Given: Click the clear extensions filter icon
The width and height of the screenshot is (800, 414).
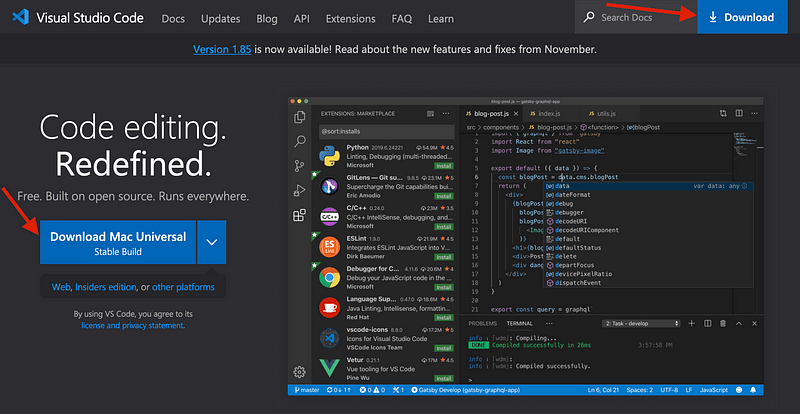Looking at the screenshot, I should [x=431, y=113].
